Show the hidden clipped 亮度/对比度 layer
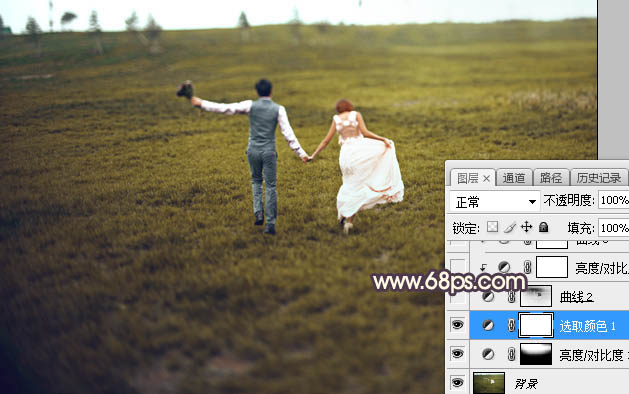This screenshot has height=394, width=629. click(458, 266)
